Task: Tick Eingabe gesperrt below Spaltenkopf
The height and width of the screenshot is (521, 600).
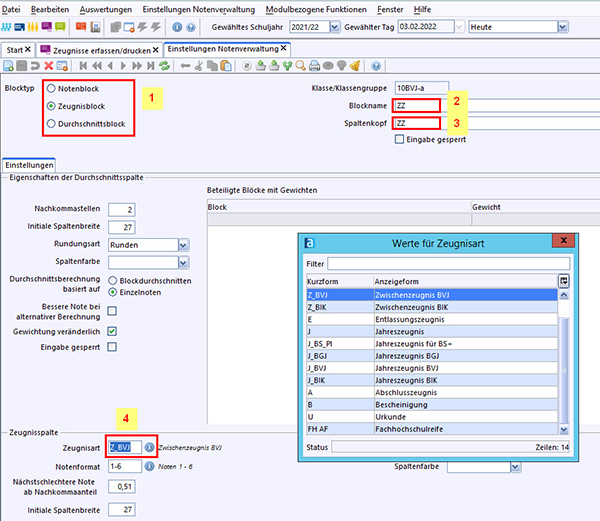Action: click(399, 139)
